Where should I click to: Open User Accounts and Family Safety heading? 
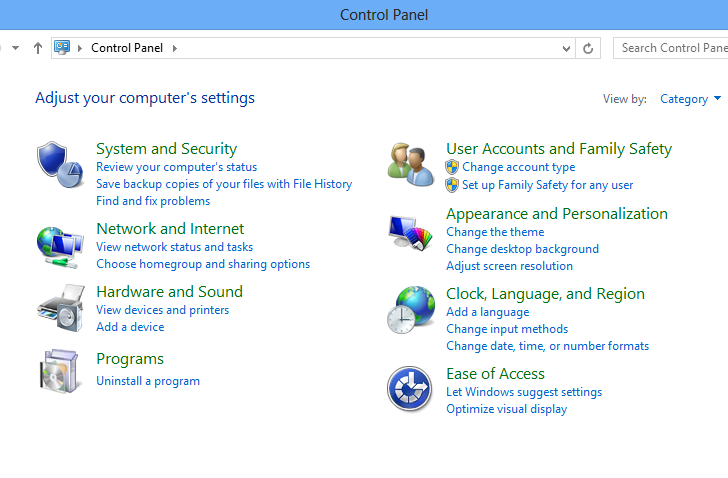tap(559, 149)
